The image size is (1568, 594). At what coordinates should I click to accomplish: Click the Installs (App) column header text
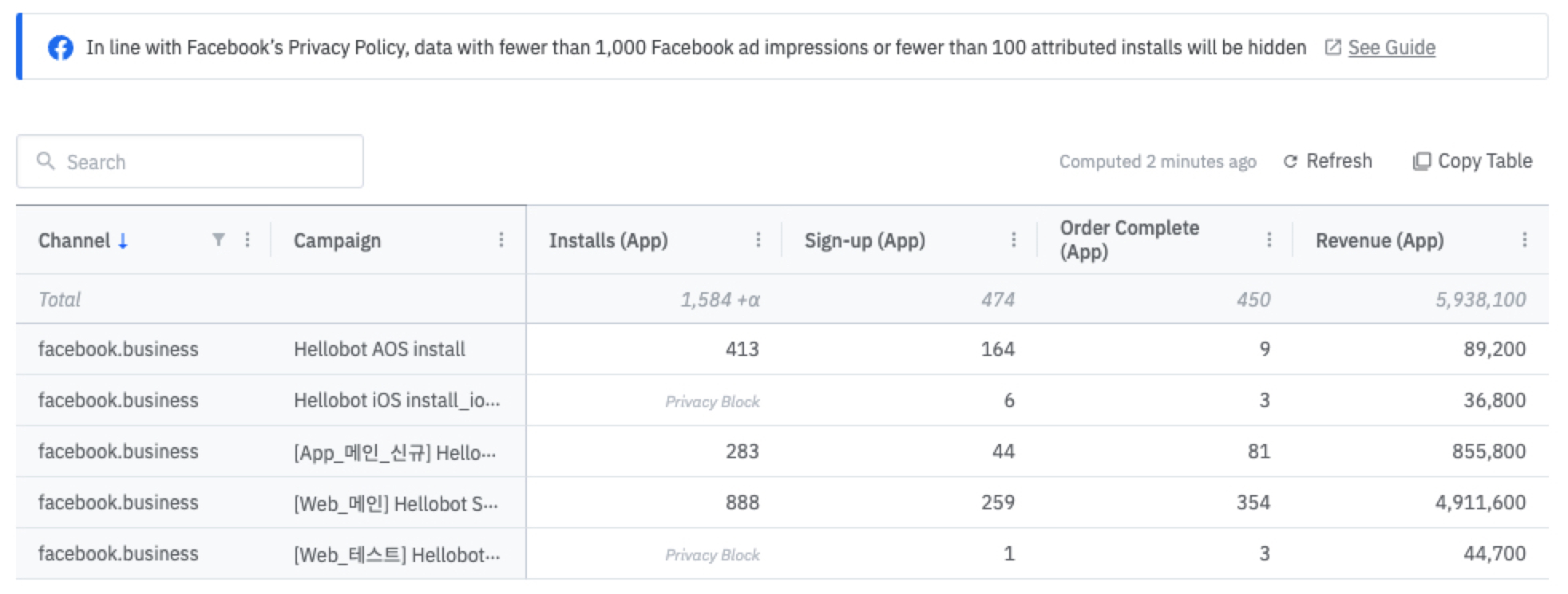[608, 240]
